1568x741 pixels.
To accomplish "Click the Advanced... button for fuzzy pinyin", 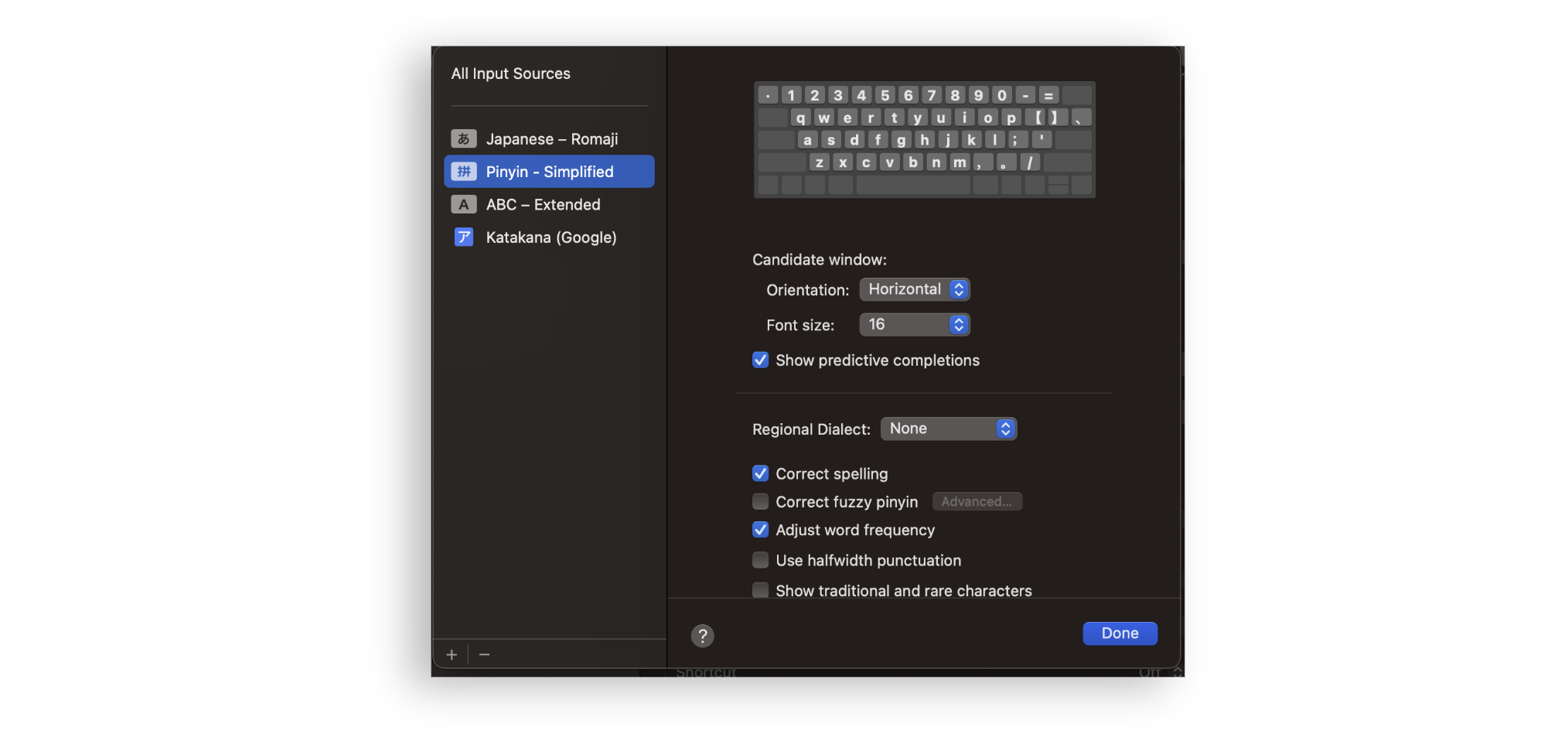I will click(x=977, y=502).
